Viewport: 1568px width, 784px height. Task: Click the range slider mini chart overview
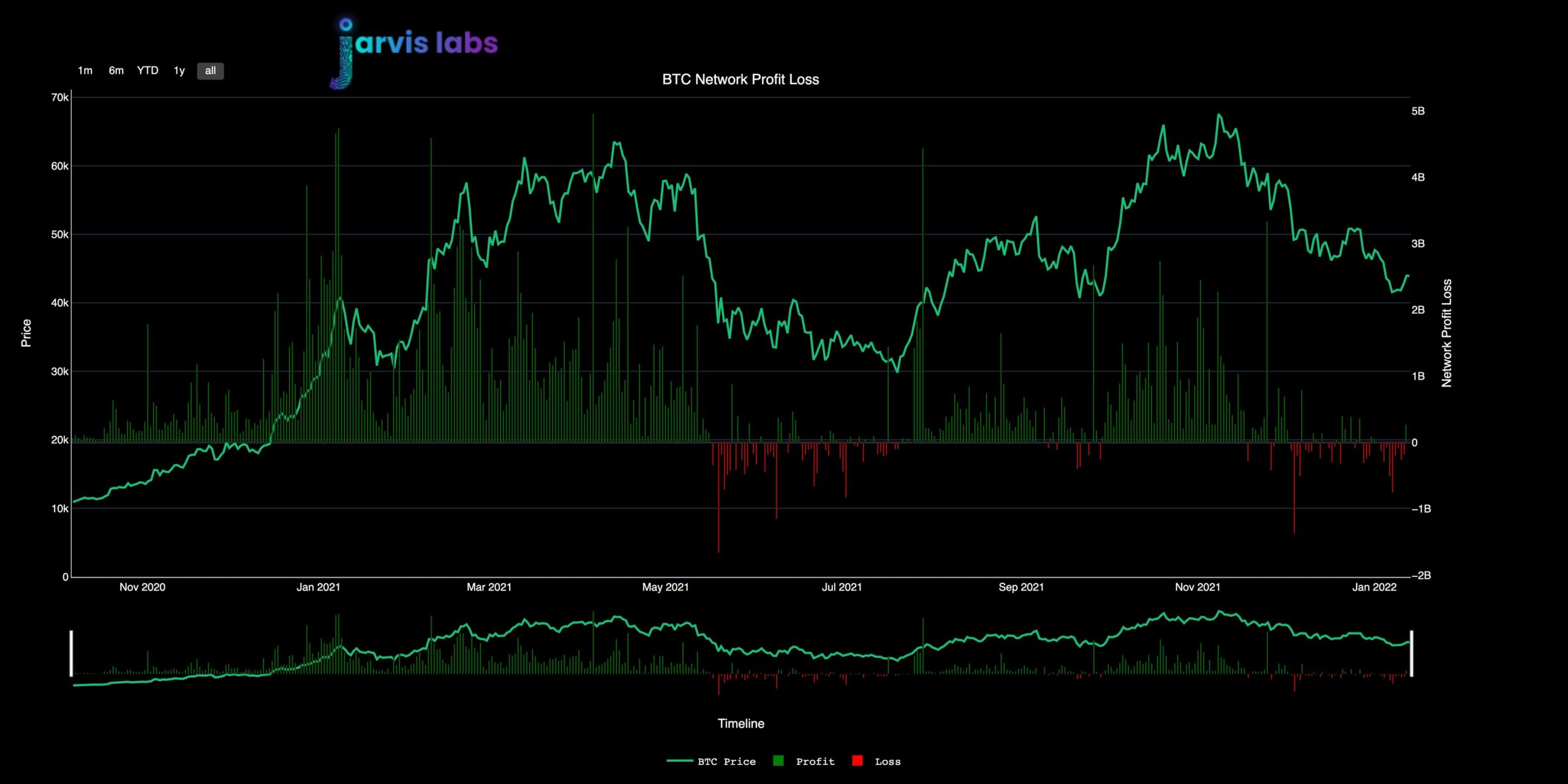[x=741, y=652]
